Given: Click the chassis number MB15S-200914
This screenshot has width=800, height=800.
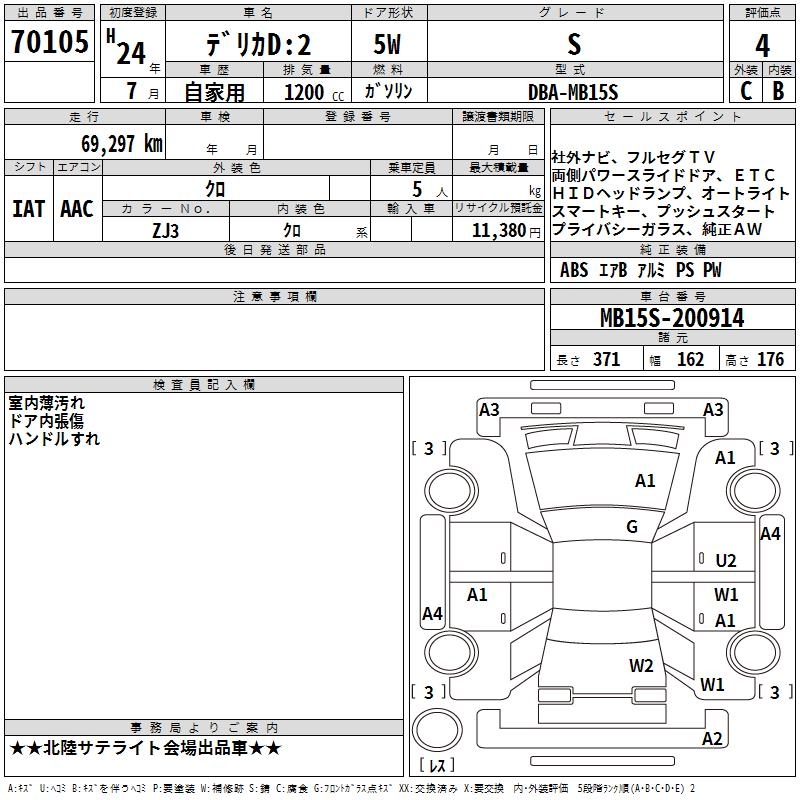Looking at the screenshot, I should [x=672, y=318].
